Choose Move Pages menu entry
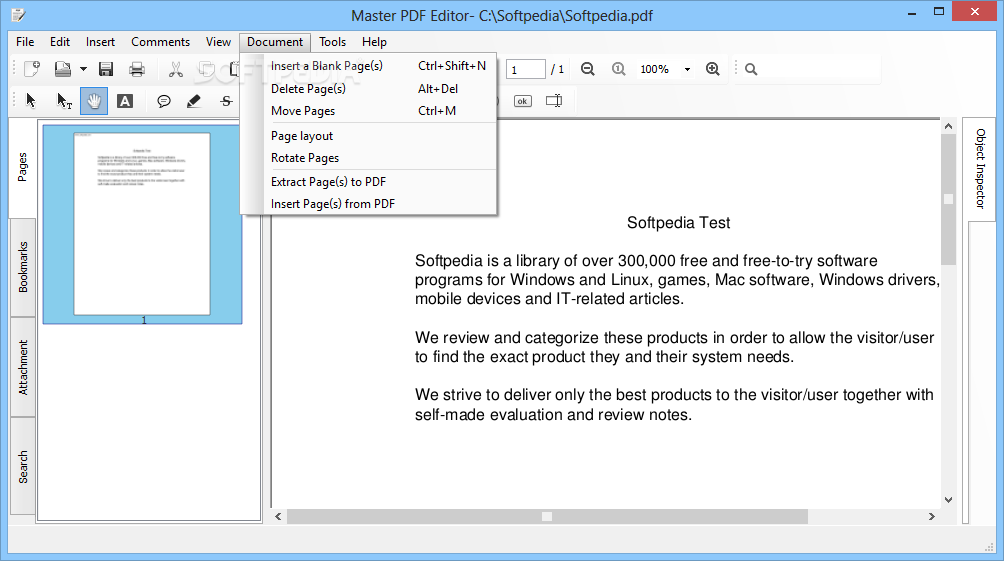The height and width of the screenshot is (561, 1004). click(368, 111)
